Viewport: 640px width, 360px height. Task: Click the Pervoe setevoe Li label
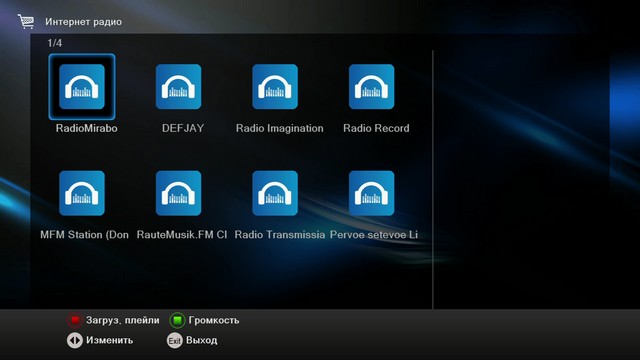374,235
